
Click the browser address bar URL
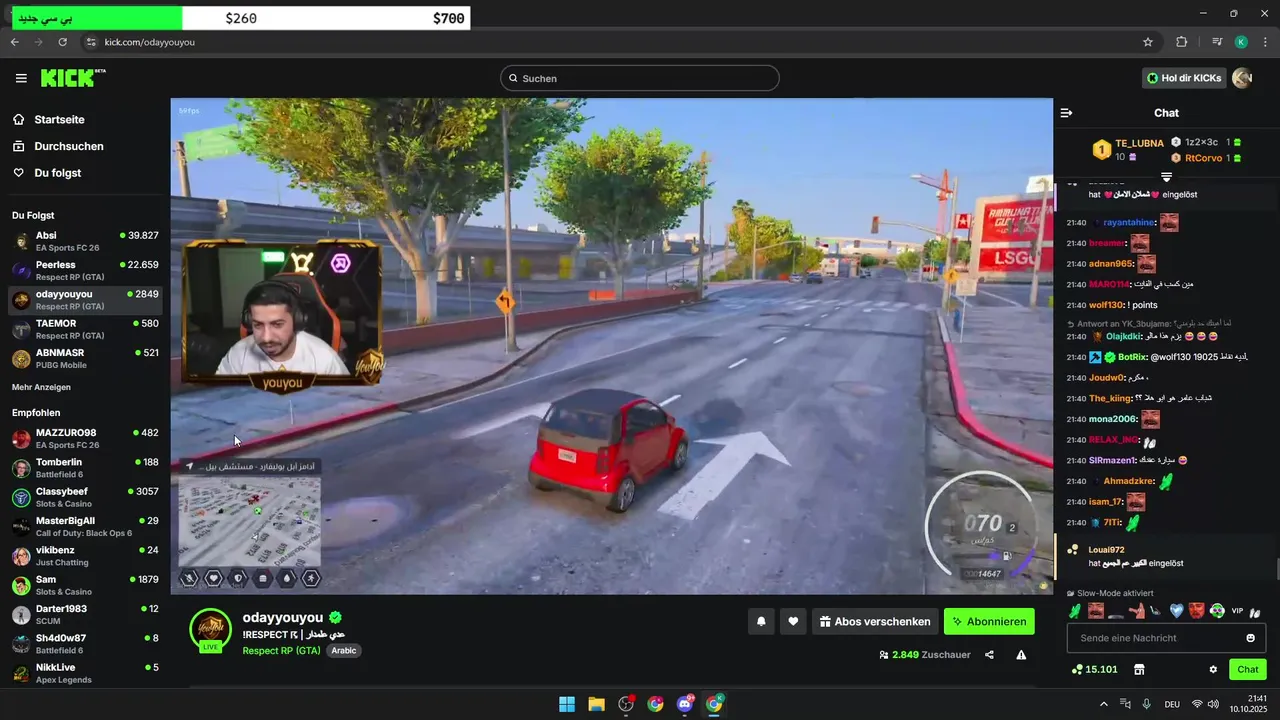[150, 42]
